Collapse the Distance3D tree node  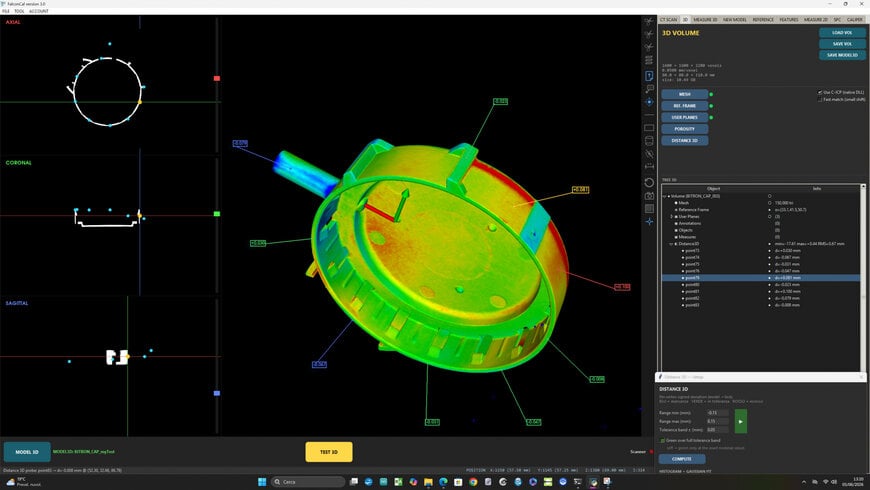(671, 244)
